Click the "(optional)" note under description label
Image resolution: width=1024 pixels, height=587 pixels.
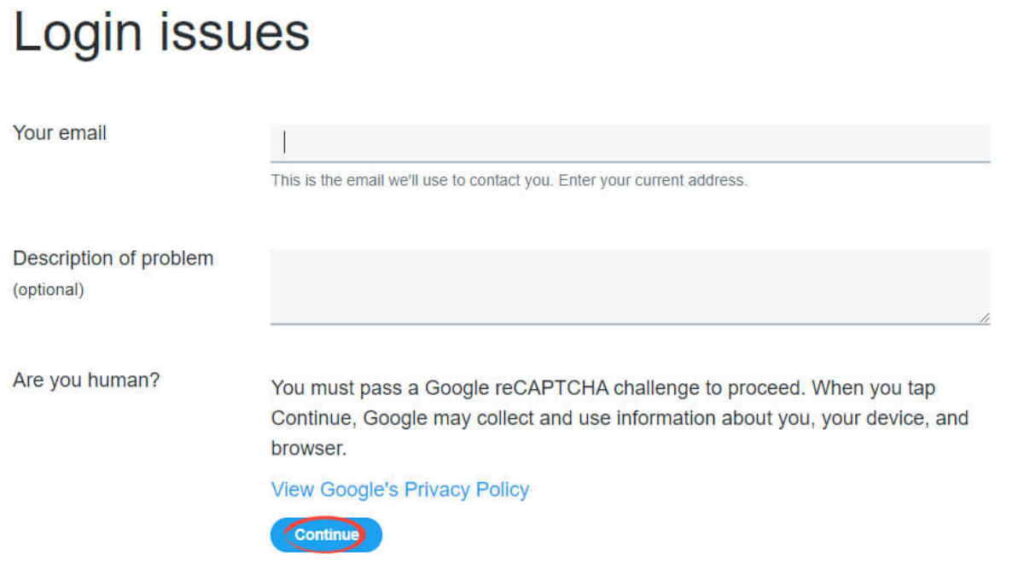click(x=48, y=290)
